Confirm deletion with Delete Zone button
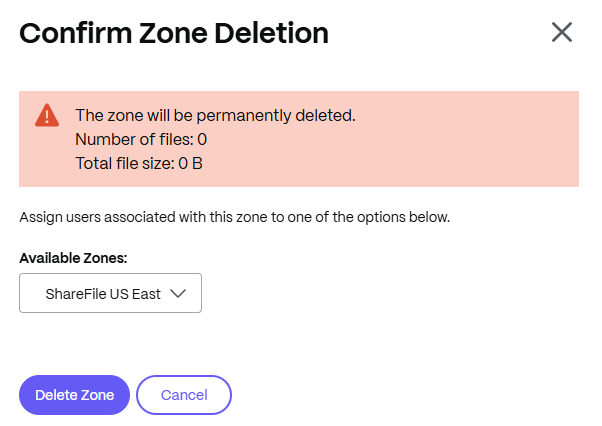602x426 pixels. point(74,395)
